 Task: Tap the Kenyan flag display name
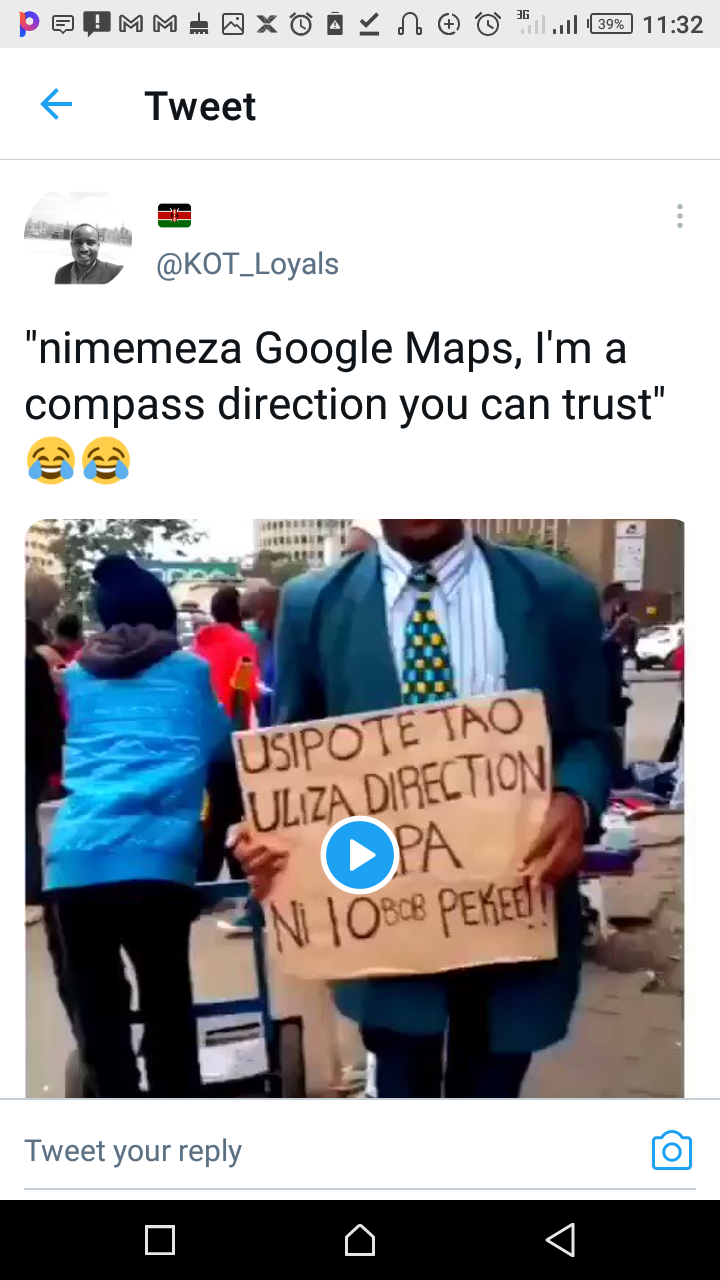(174, 215)
